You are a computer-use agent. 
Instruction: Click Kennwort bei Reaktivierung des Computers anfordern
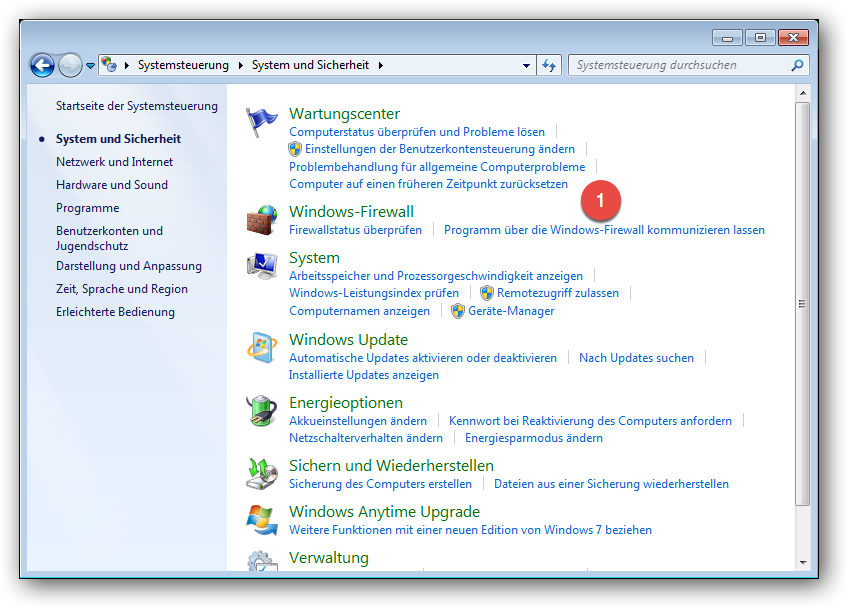(590, 421)
